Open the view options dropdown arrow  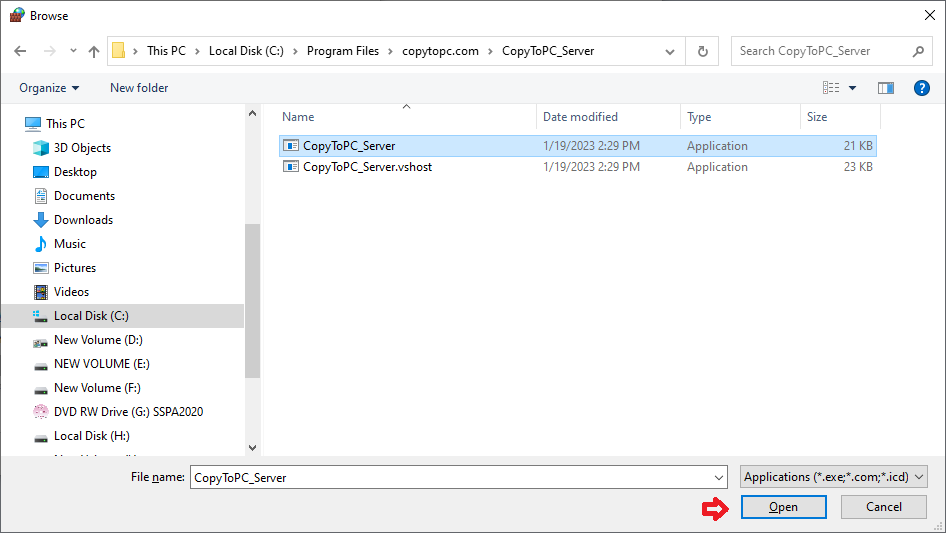coord(852,88)
